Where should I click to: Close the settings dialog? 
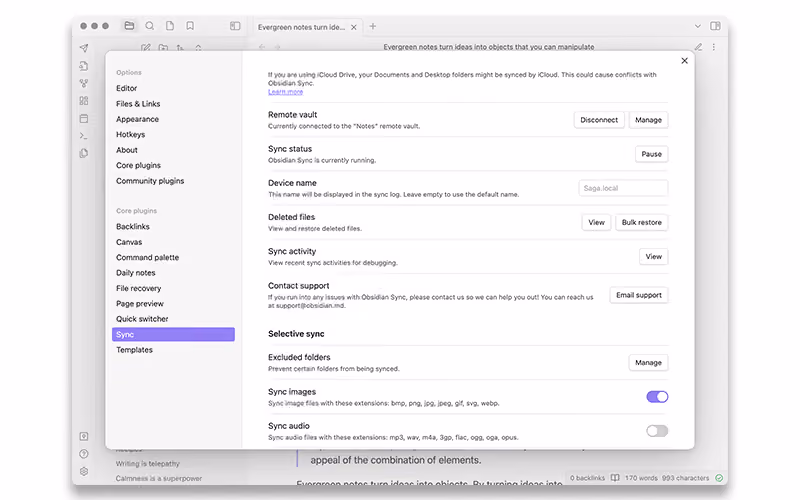684,61
